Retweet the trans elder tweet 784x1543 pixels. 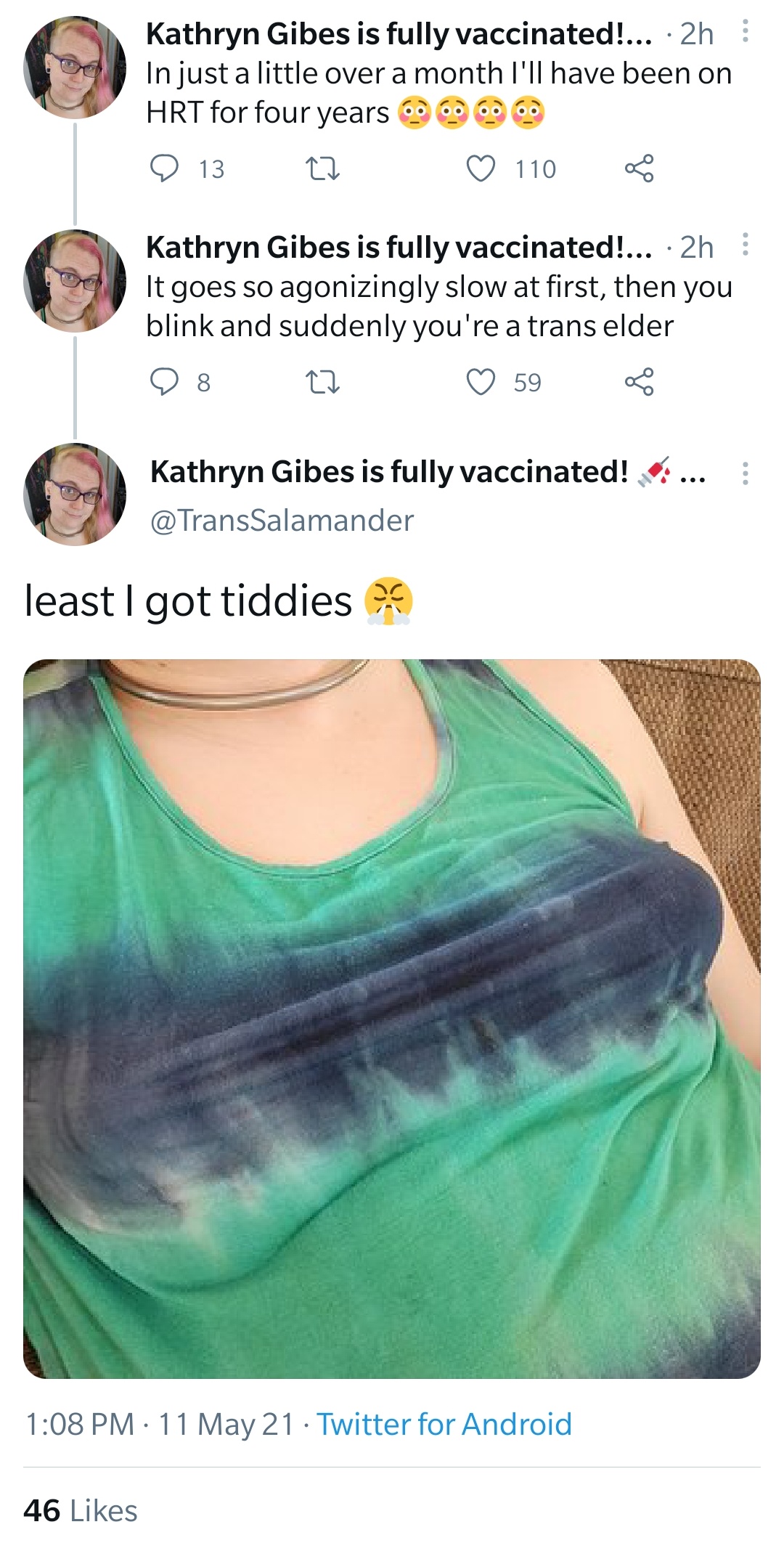pos(322,382)
